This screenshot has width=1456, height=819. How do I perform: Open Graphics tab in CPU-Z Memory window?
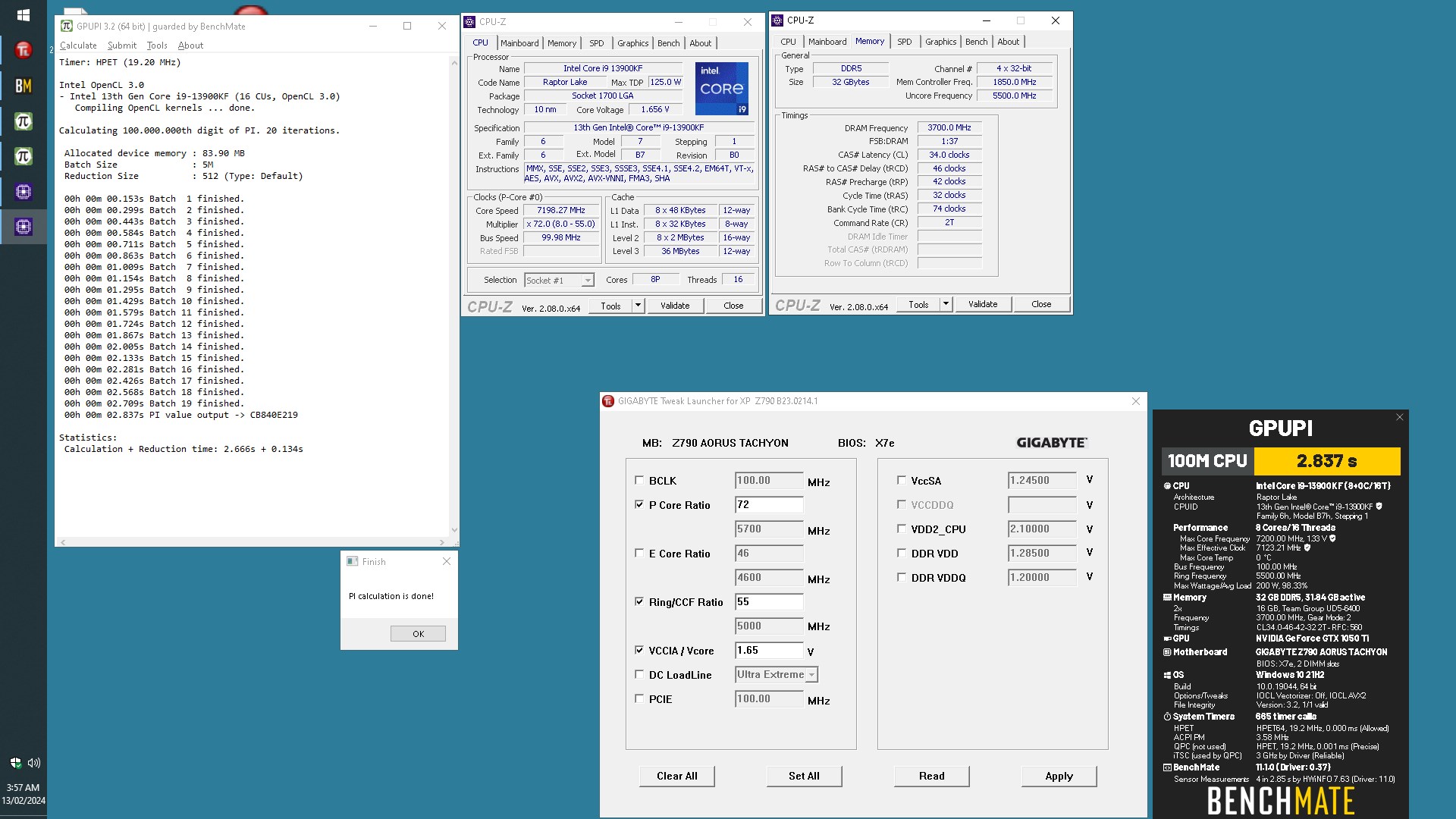click(x=940, y=42)
